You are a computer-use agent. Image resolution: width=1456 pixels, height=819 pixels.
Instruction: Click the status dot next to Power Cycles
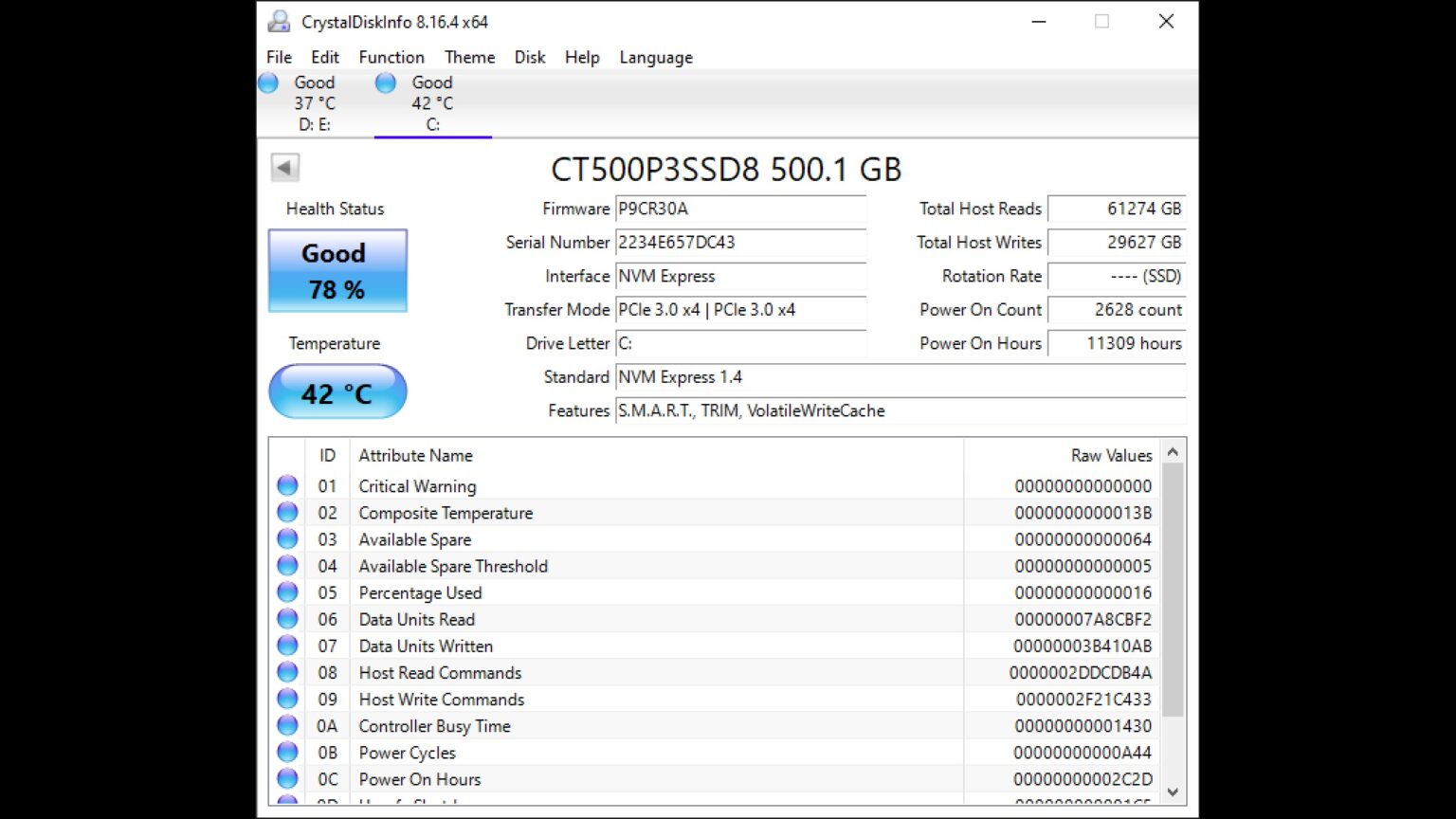tap(287, 752)
